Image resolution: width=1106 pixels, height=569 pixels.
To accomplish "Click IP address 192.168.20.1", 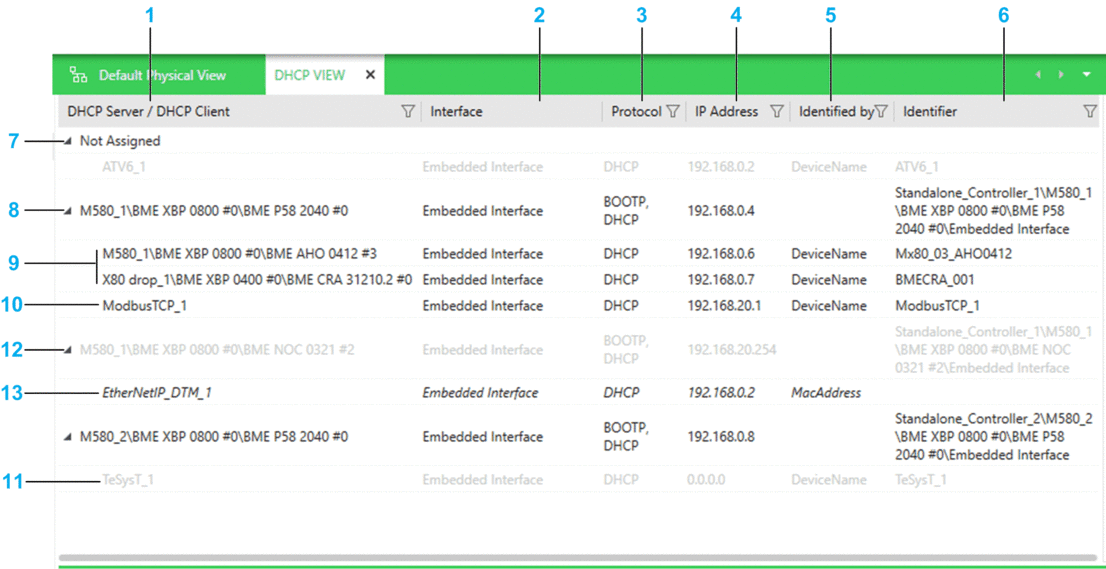I will (724, 305).
